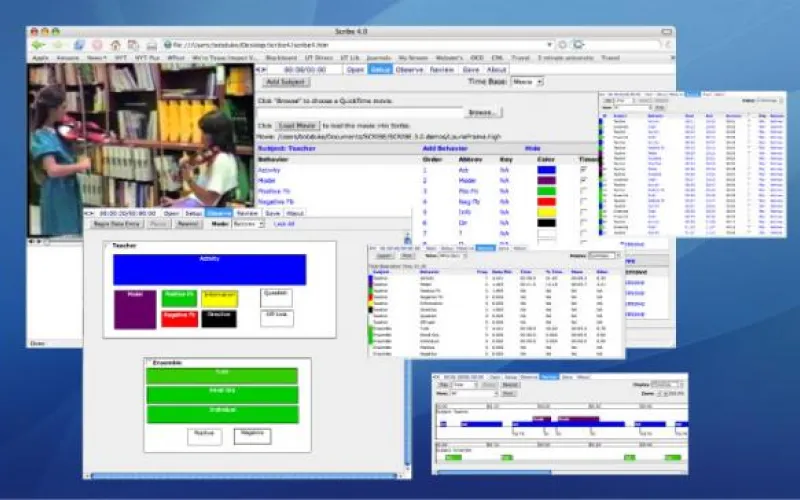The width and height of the screenshot is (800, 500).
Task: Open the Mode dropdown in Observe window
Action: tap(248, 224)
